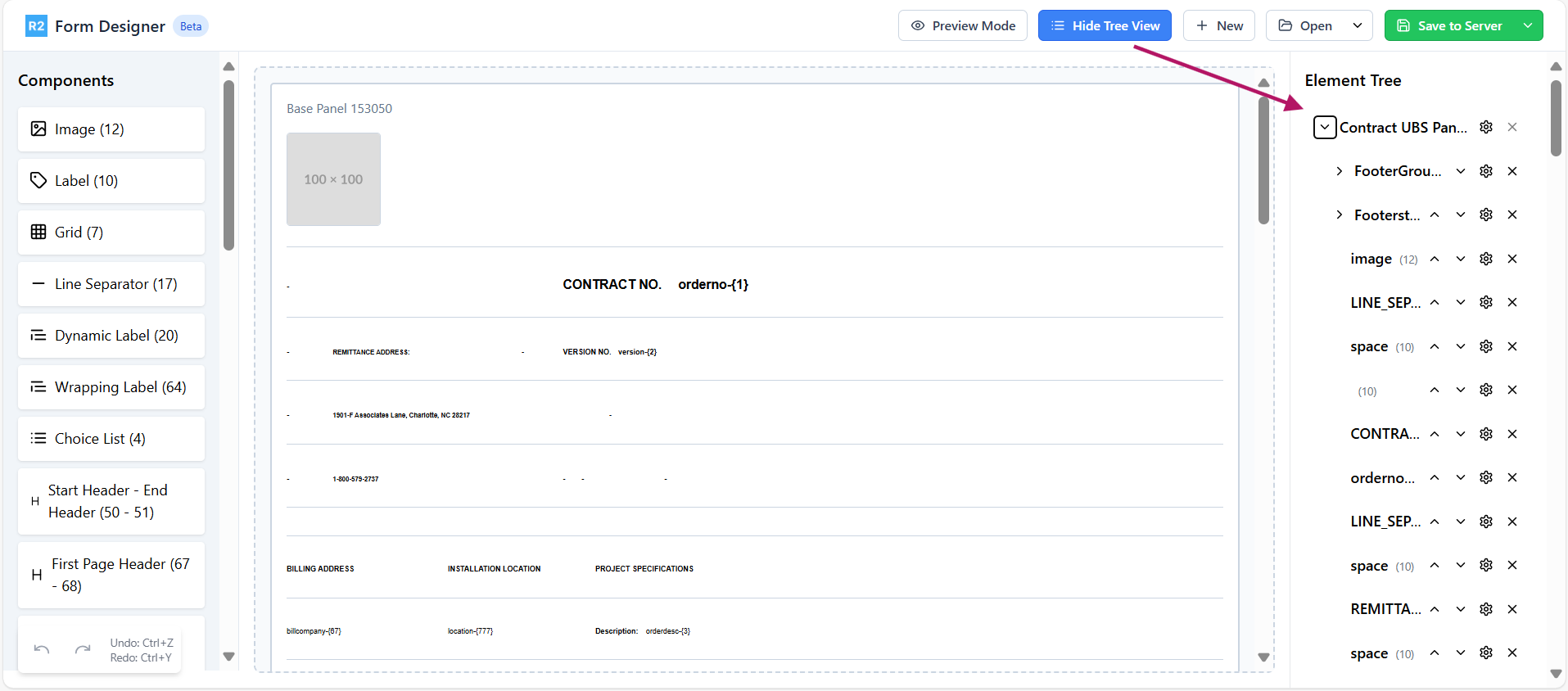Add Start Header - End Header component
Screen dimensions: 1568x691
point(111,501)
